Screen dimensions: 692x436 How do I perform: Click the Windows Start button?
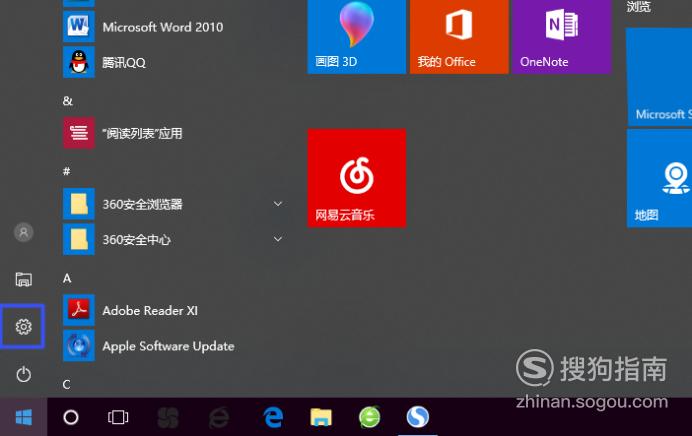[23, 417]
